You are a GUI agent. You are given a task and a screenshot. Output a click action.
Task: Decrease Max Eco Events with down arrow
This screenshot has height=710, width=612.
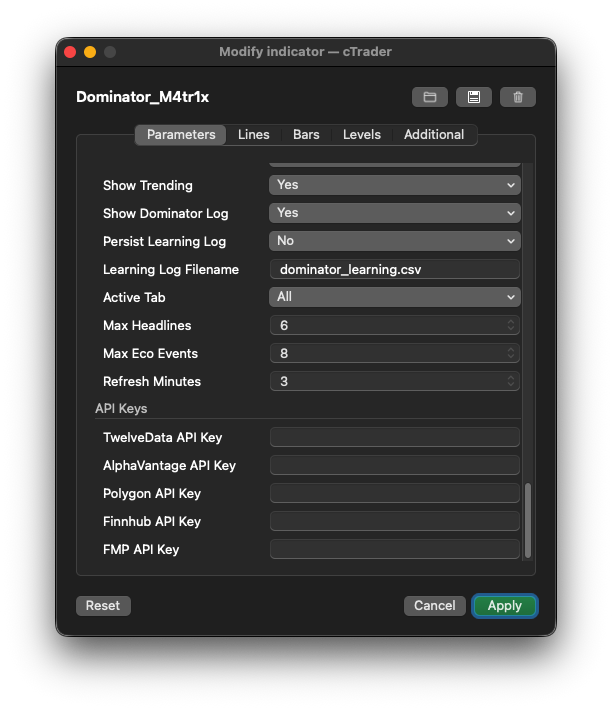click(511, 357)
